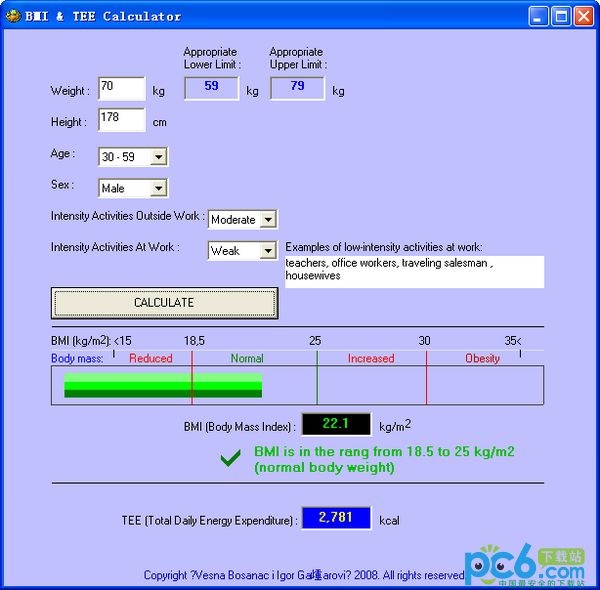Click the 'Normal' body mass label
600x590 pixels.
click(x=247, y=358)
